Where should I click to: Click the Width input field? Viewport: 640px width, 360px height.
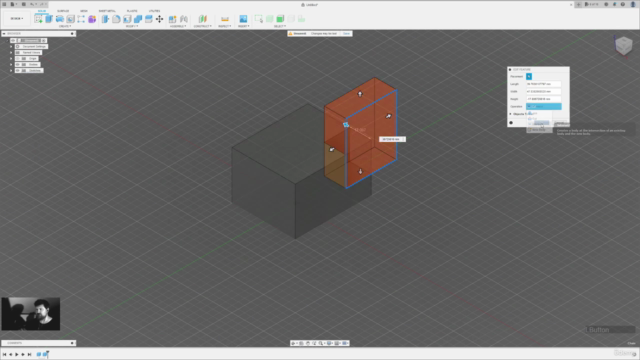pyautogui.click(x=544, y=91)
